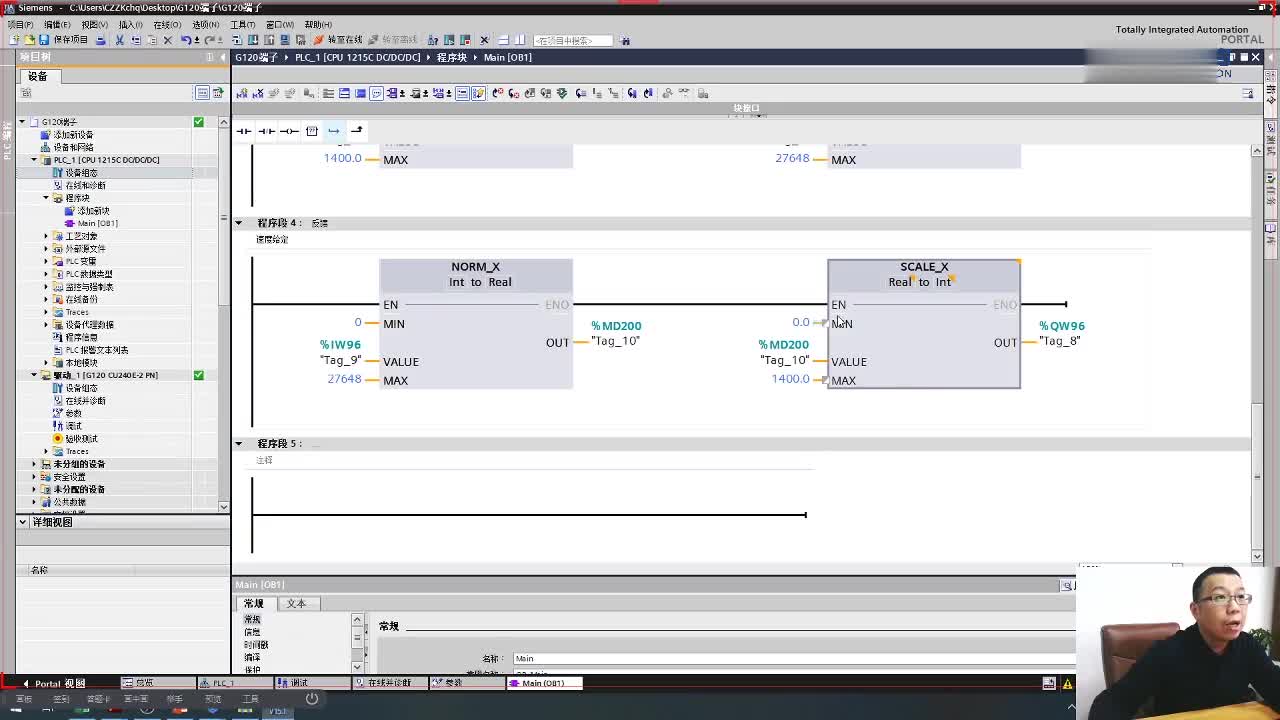
Task: Open Portal 视图 at bottom left
Action: coord(54,683)
